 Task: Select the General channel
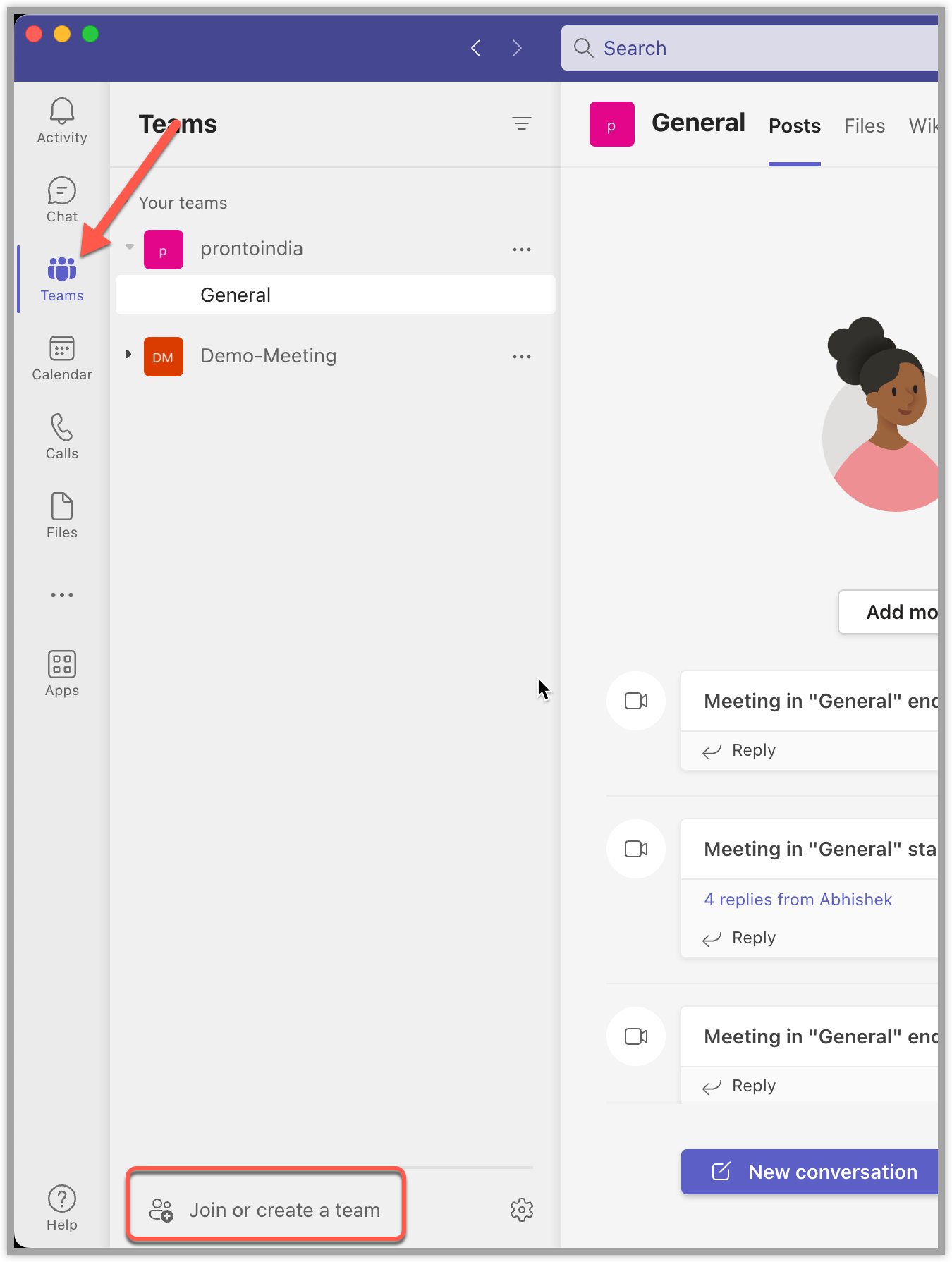coord(336,295)
